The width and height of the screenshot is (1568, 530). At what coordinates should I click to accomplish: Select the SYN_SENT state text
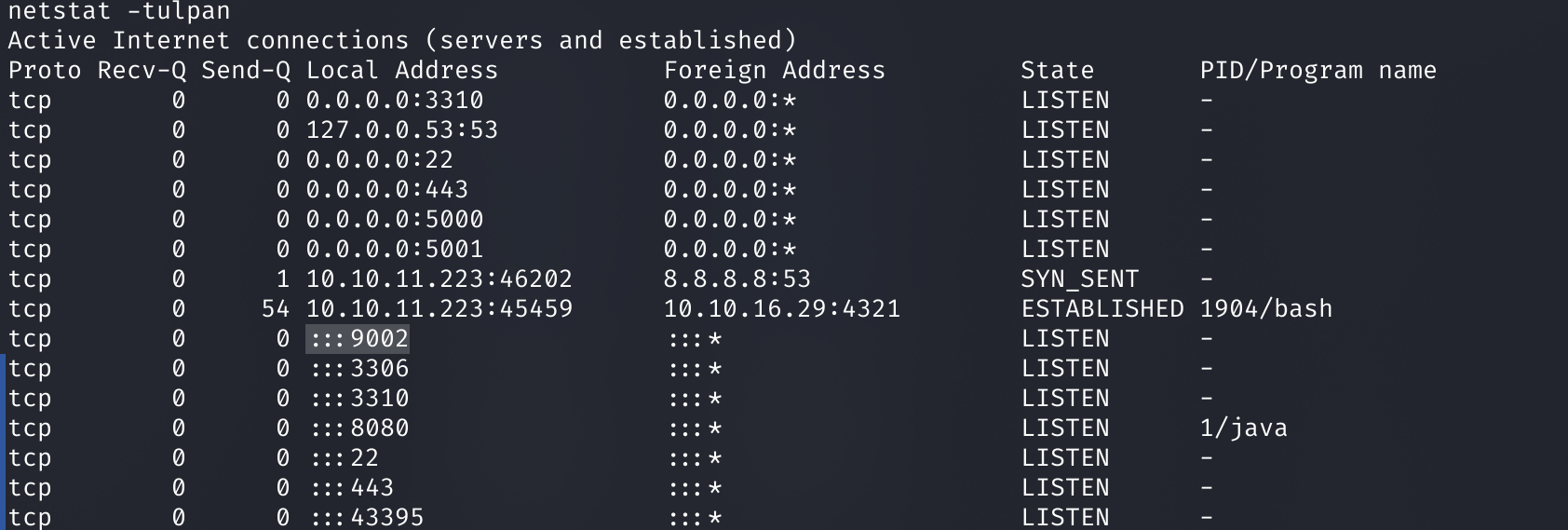click(1080, 279)
